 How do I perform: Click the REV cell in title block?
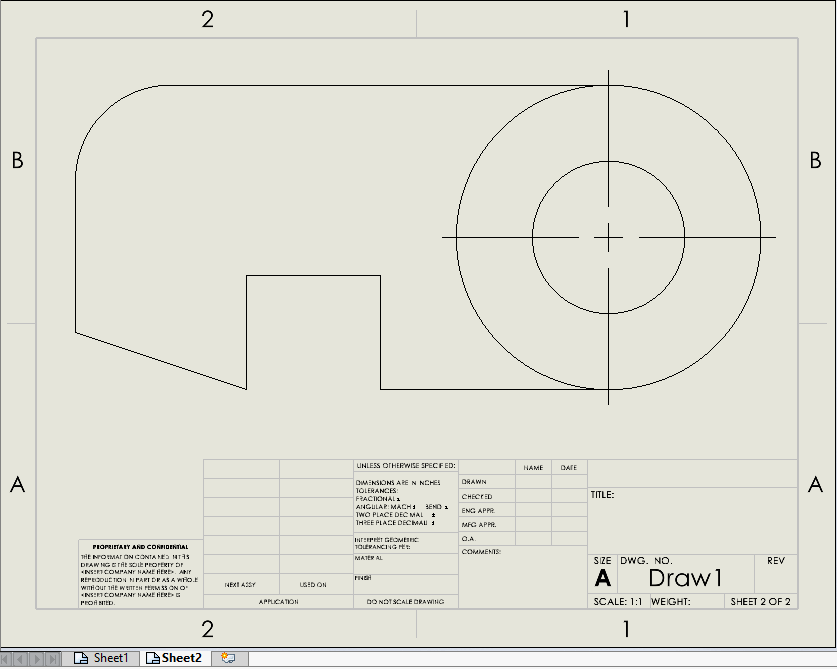click(x=776, y=573)
